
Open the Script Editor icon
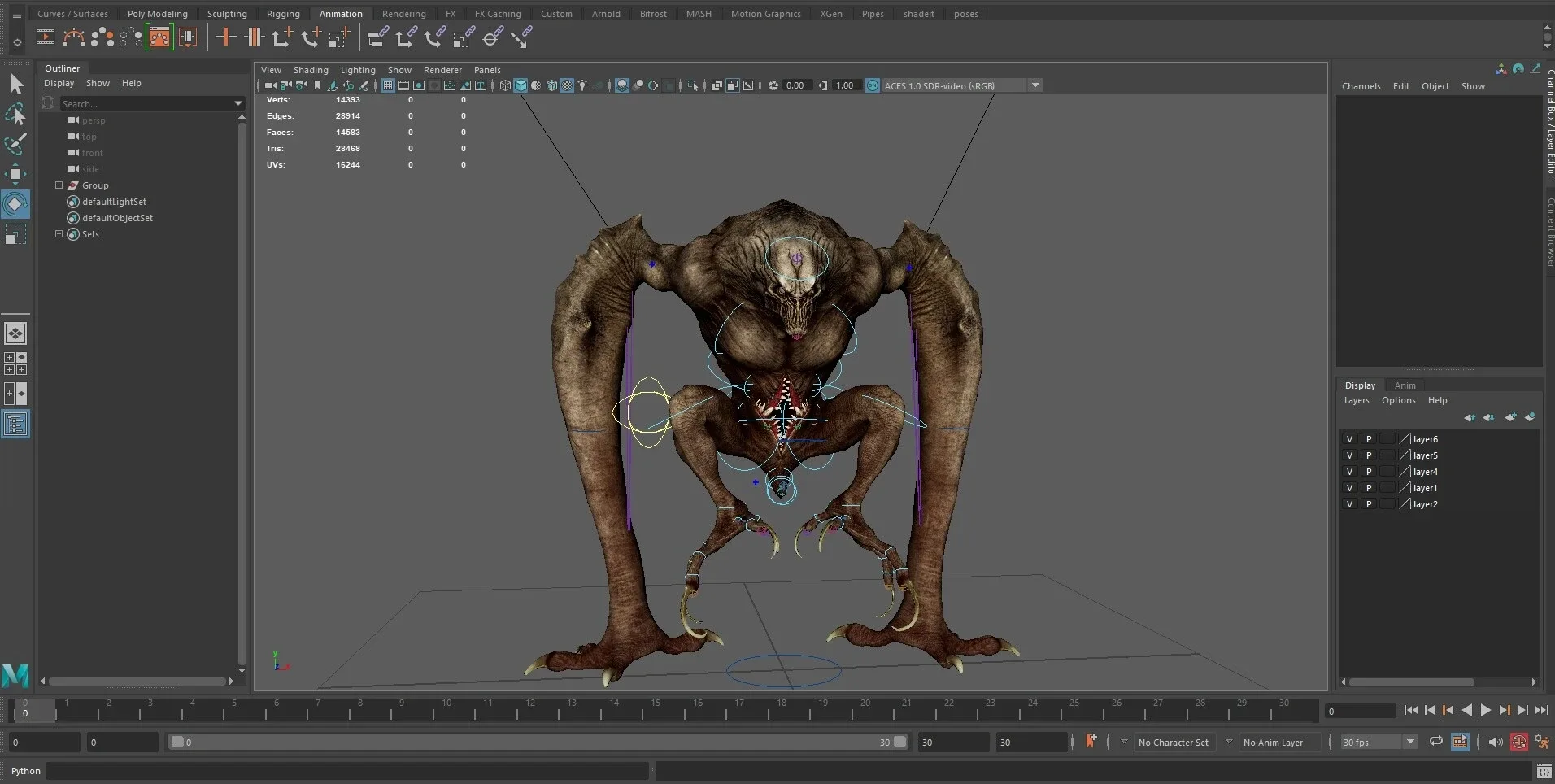click(1544, 771)
